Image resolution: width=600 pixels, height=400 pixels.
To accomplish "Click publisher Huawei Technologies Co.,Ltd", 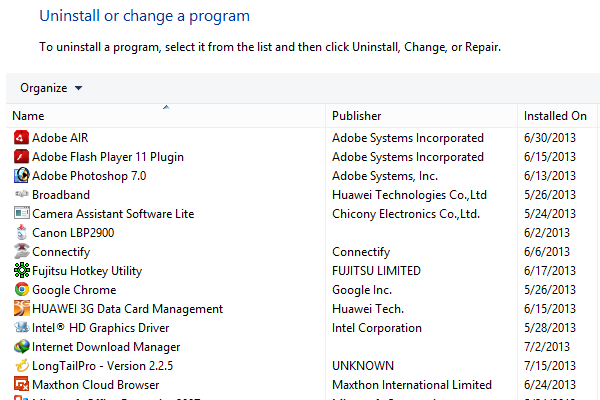I will click(x=409, y=195).
